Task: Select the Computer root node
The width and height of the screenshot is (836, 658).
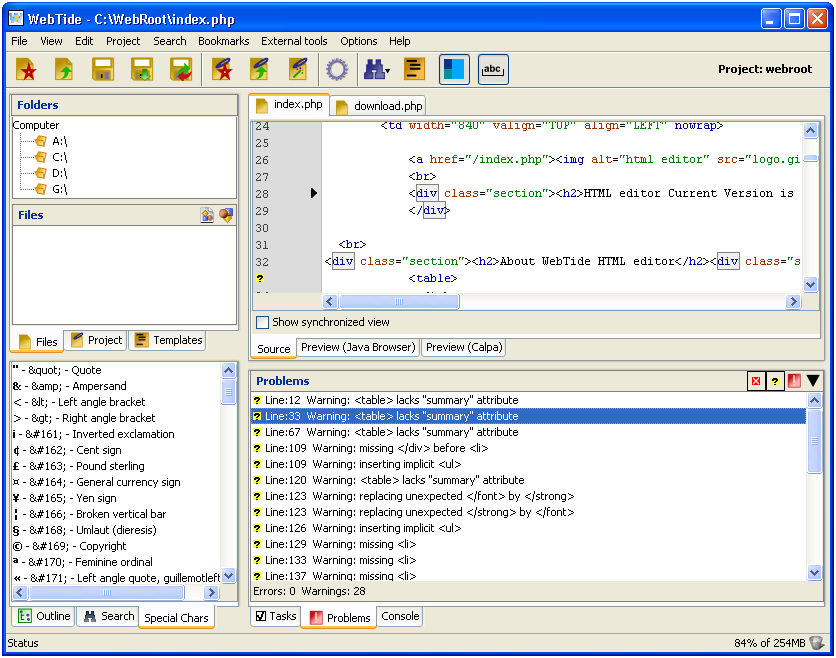Action: pyautogui.click(x=36, y=125)
